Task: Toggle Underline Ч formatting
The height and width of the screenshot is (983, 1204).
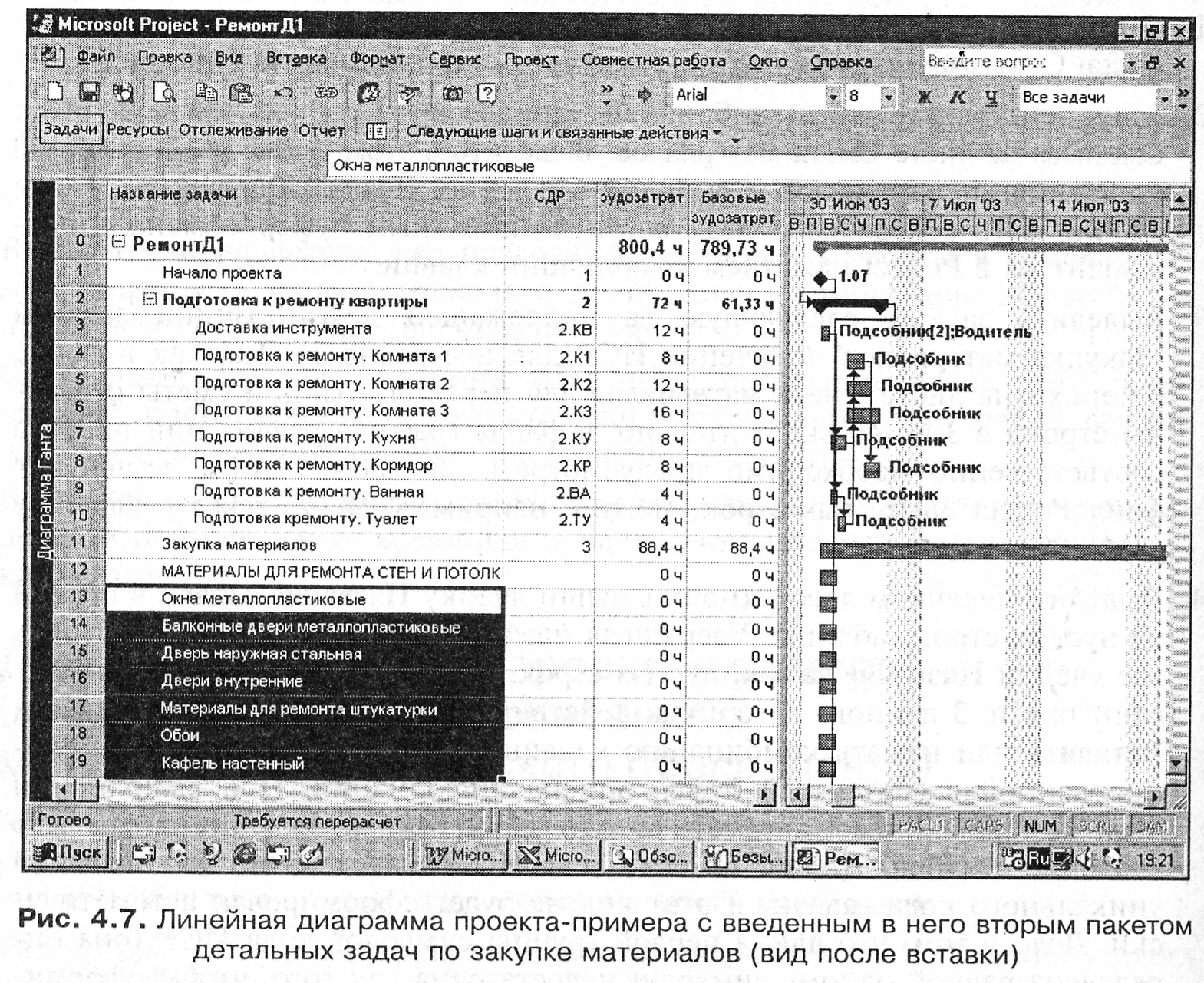Action: pos(991,97)
